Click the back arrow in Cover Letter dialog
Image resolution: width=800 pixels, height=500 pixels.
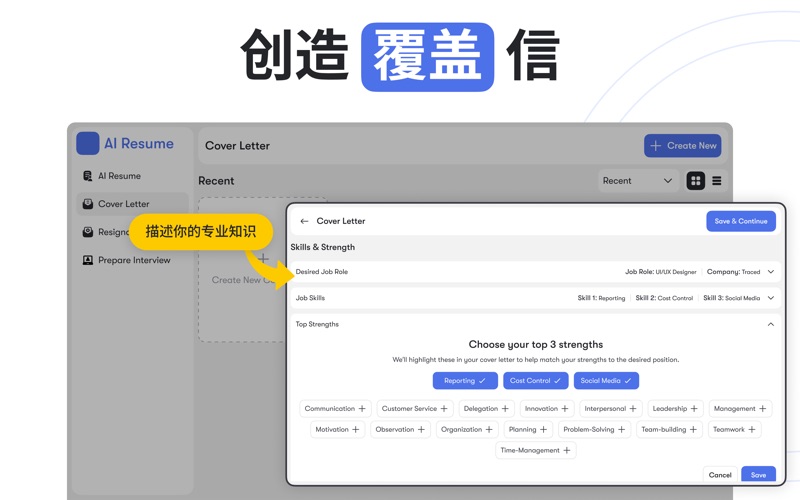[305, 221]
